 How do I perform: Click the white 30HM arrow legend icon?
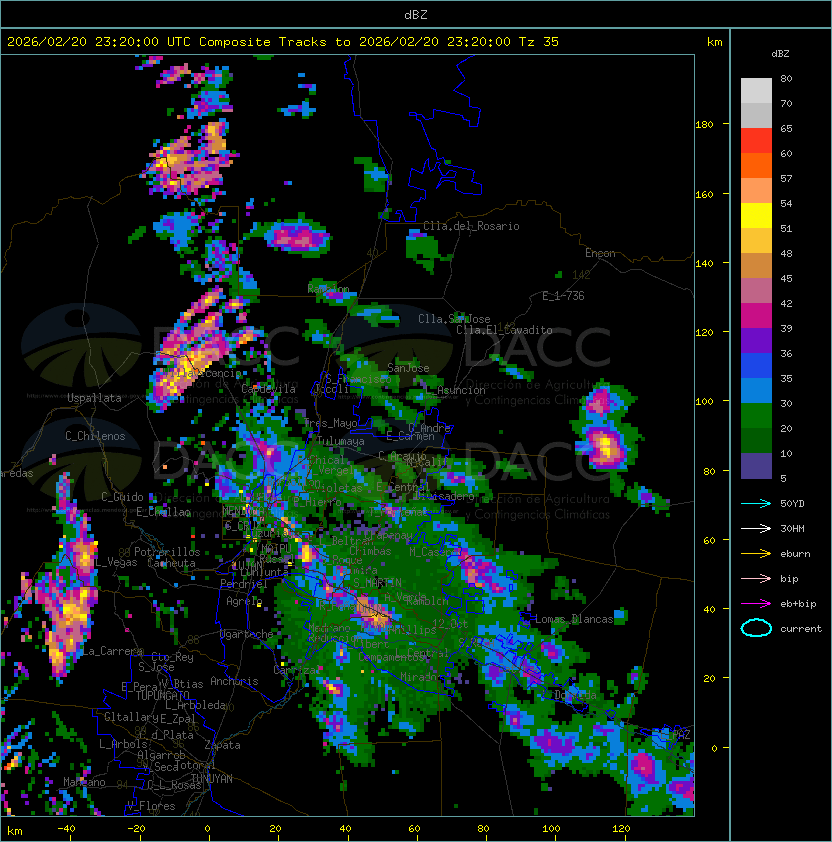point(756,529)
